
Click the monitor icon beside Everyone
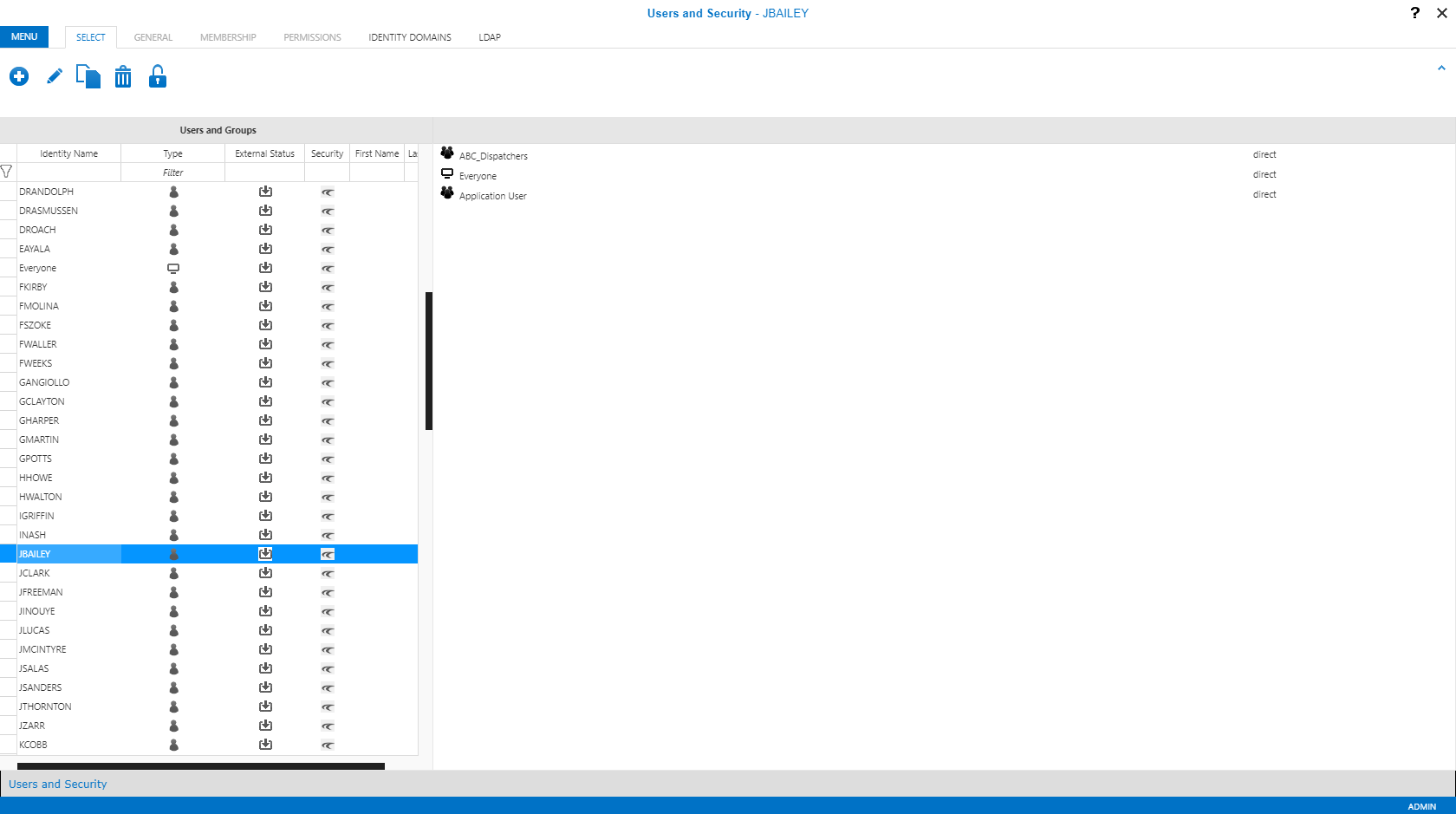(447, 173)
